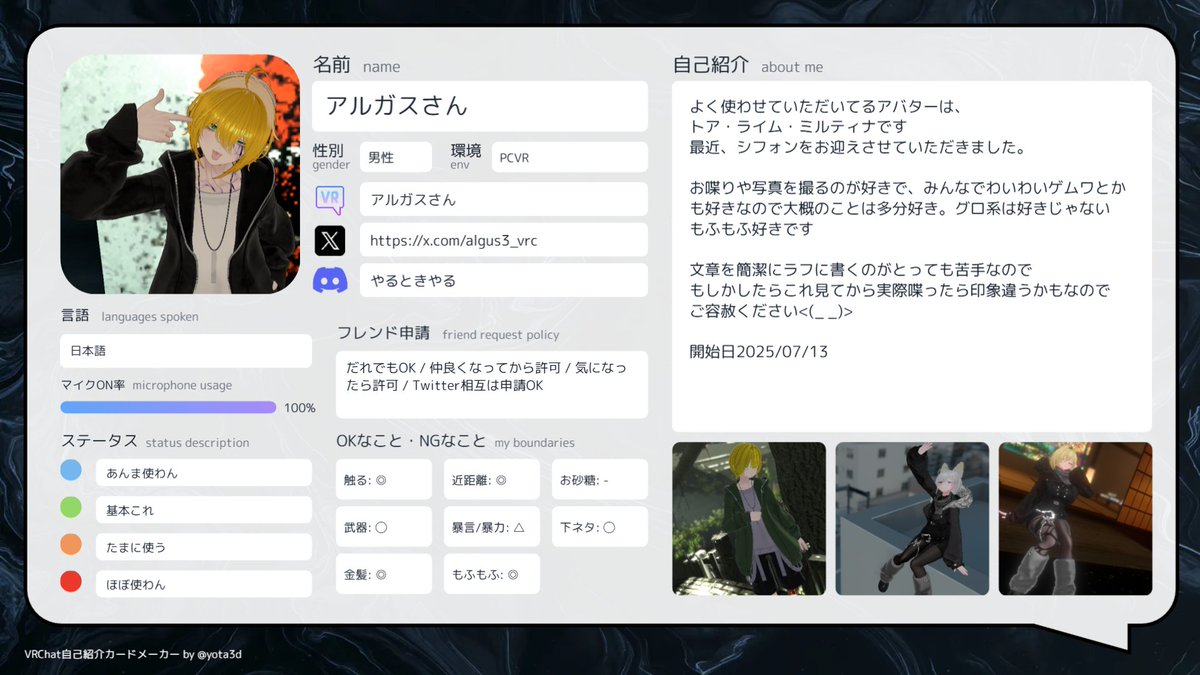Adjust the microphone usage slider

168,407
